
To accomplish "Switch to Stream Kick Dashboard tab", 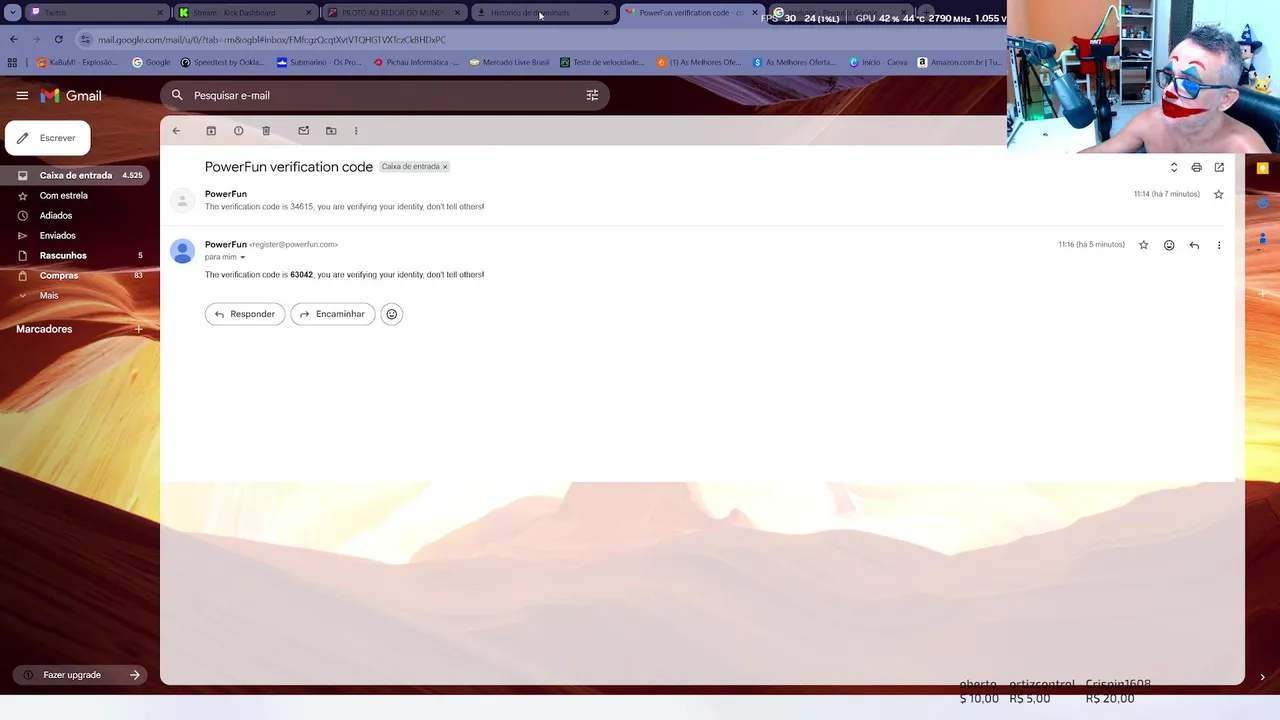I will (x=245, y=13).
